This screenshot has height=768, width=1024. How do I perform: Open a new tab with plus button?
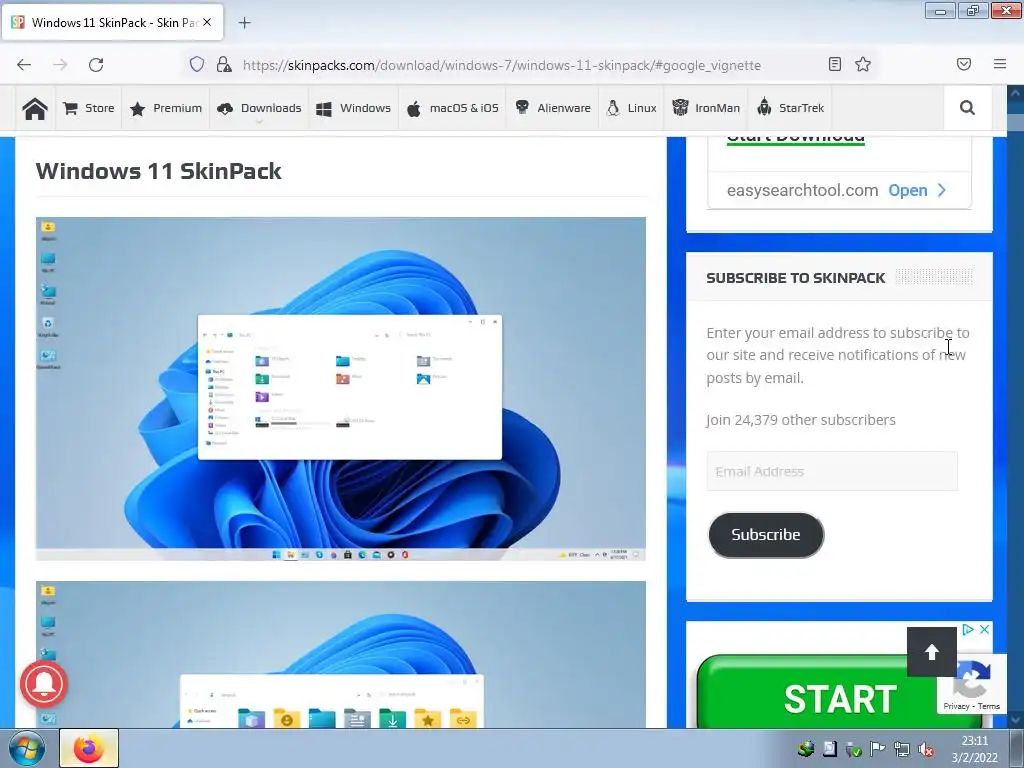point(244,23)
